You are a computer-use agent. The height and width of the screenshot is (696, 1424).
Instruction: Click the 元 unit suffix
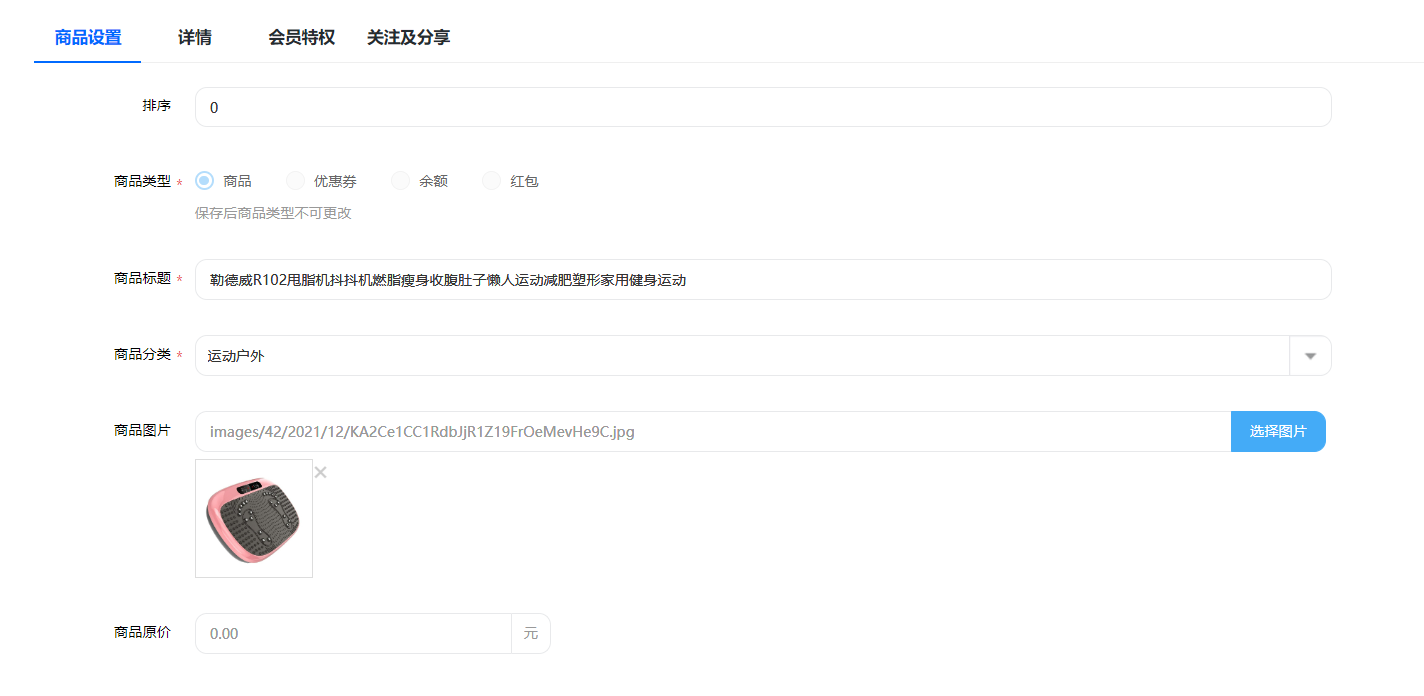click(x=531, y=634)
